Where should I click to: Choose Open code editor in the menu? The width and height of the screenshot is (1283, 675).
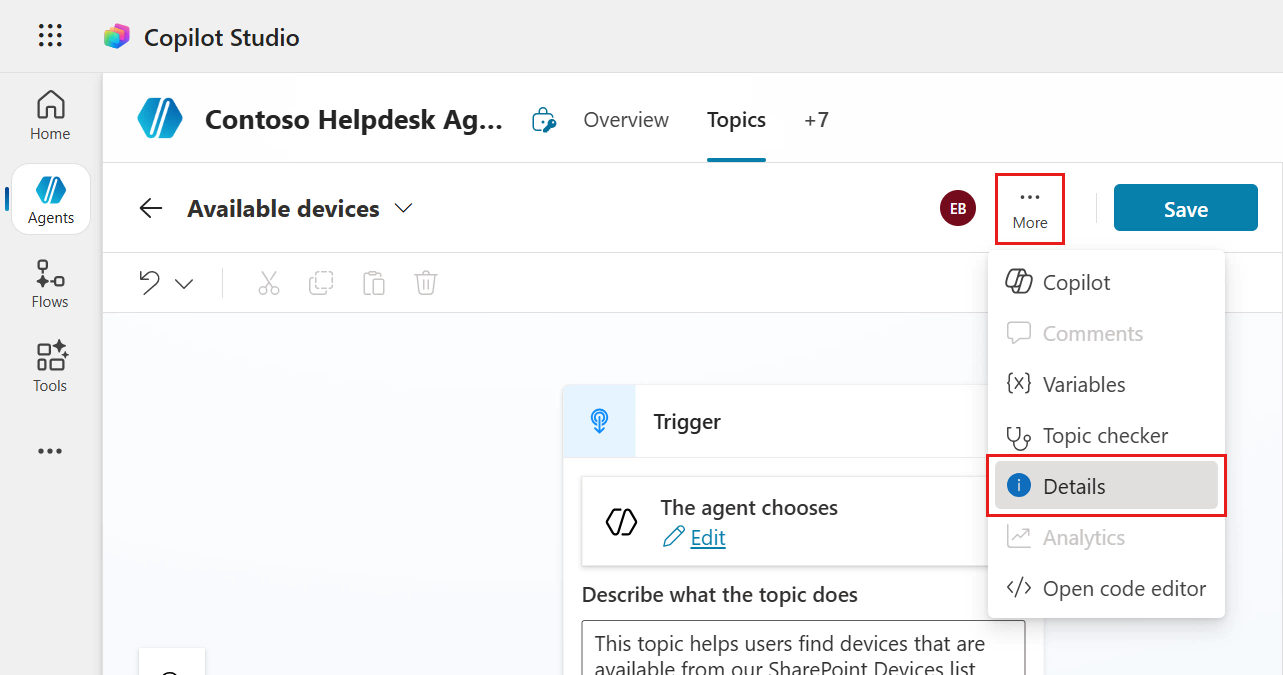(x=1124, y=588)
